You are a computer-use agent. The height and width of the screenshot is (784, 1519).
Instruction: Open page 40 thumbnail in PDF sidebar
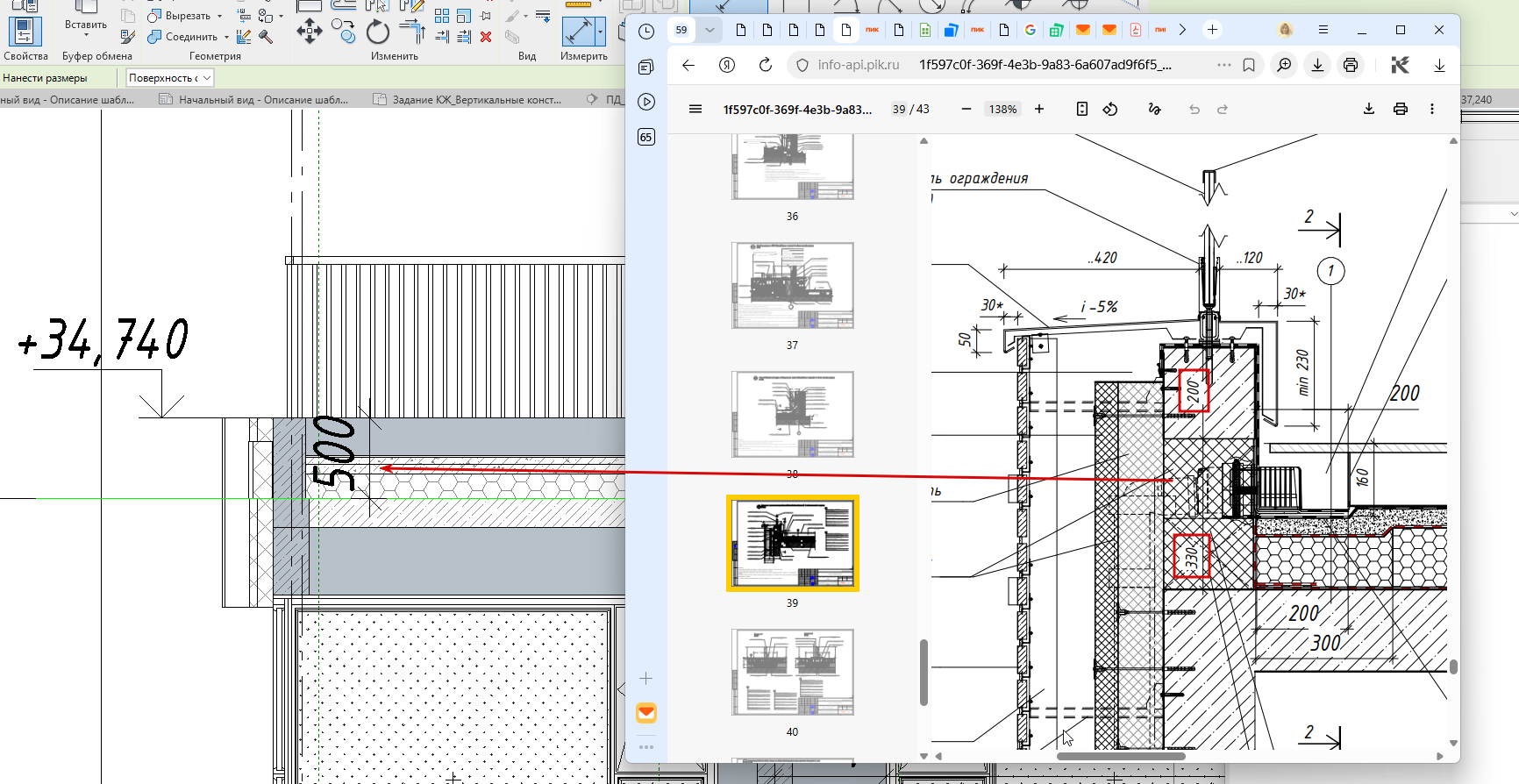[x=793, y=673]
